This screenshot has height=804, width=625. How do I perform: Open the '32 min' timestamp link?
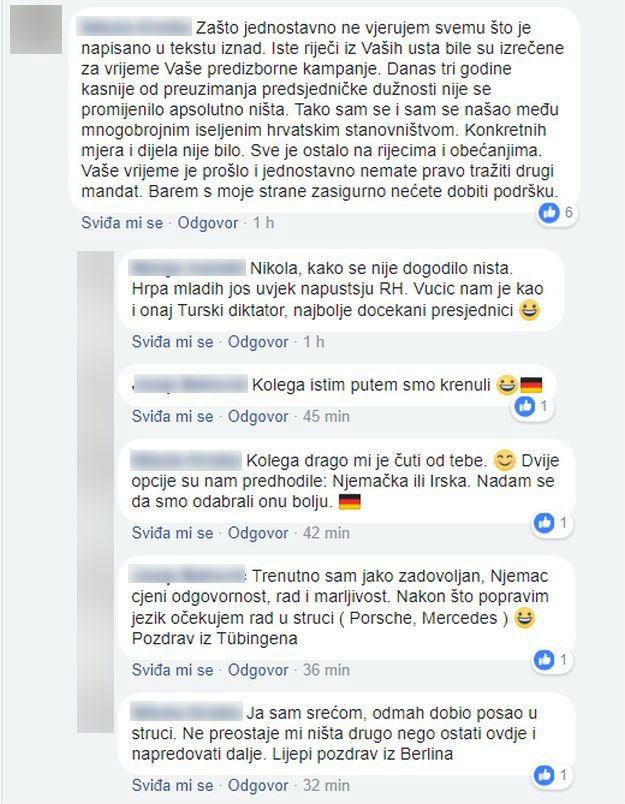tap(326, 786)
